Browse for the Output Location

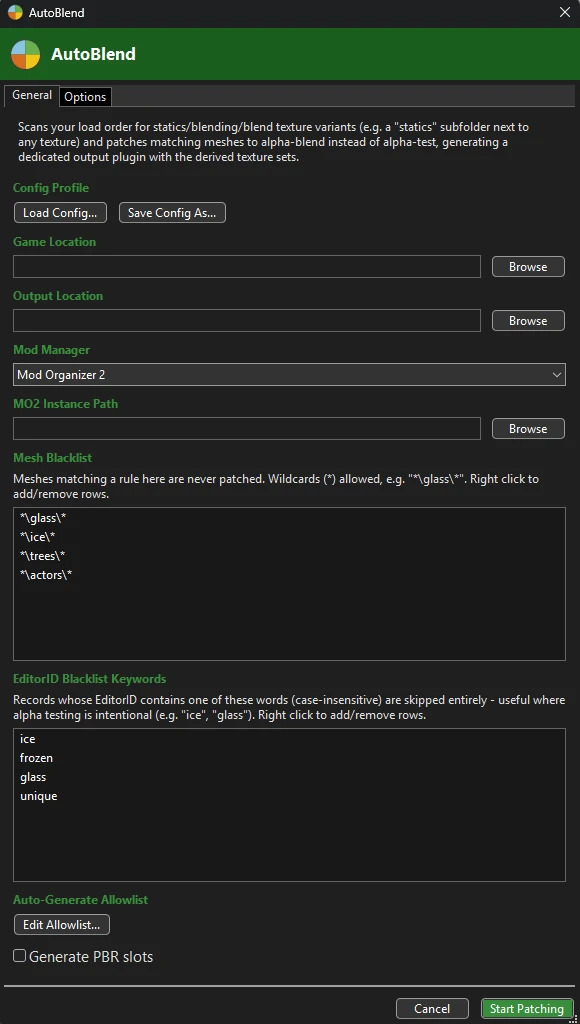coord(528,321)
